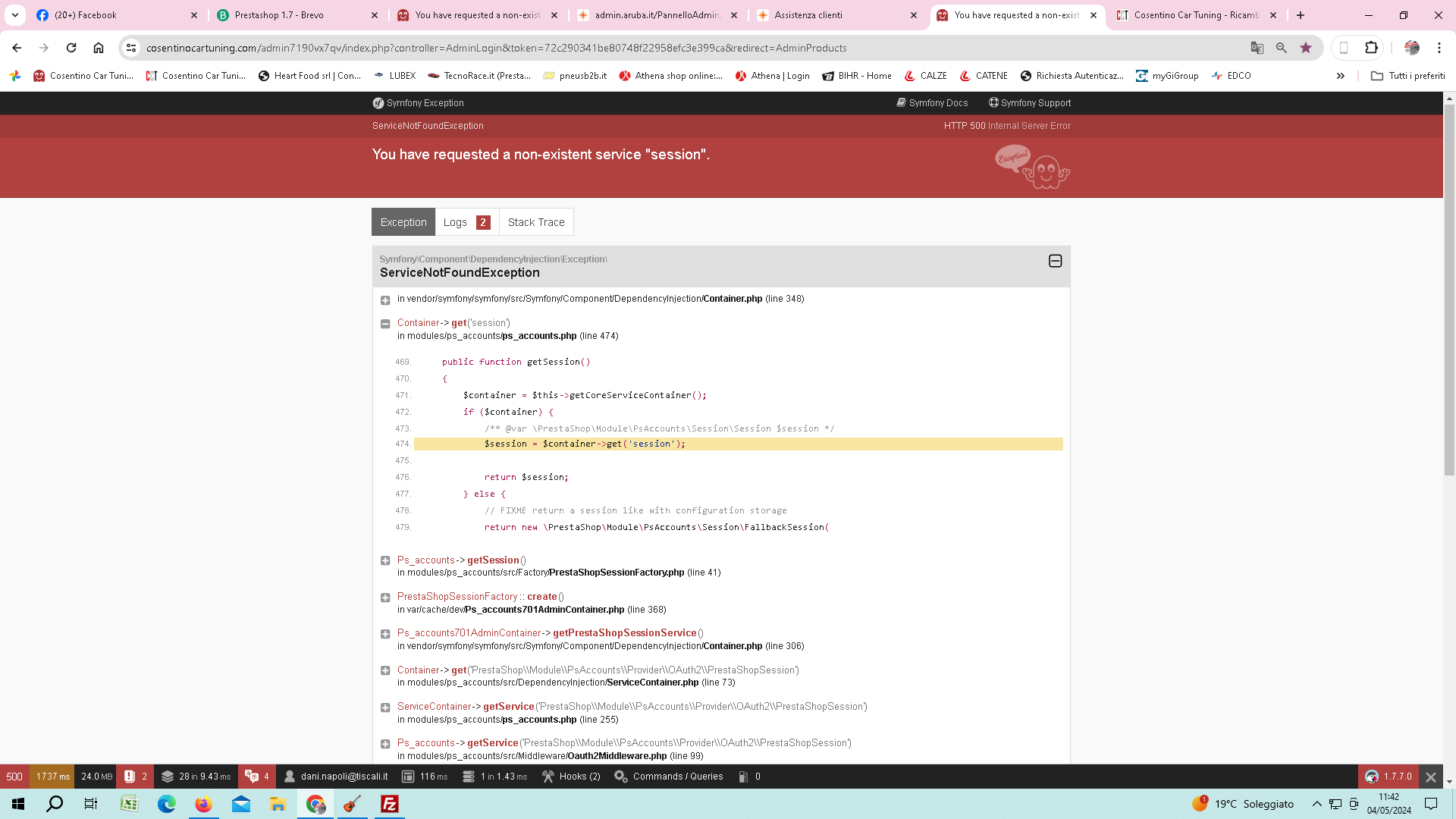Click the Symfony Docs book icon
Screen dimensions: 1456x819
(x=901, y=102)
